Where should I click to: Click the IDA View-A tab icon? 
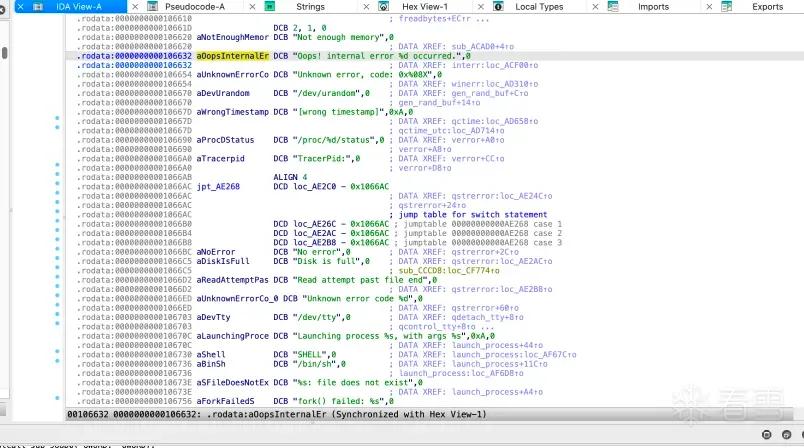(x=38, y=7)
